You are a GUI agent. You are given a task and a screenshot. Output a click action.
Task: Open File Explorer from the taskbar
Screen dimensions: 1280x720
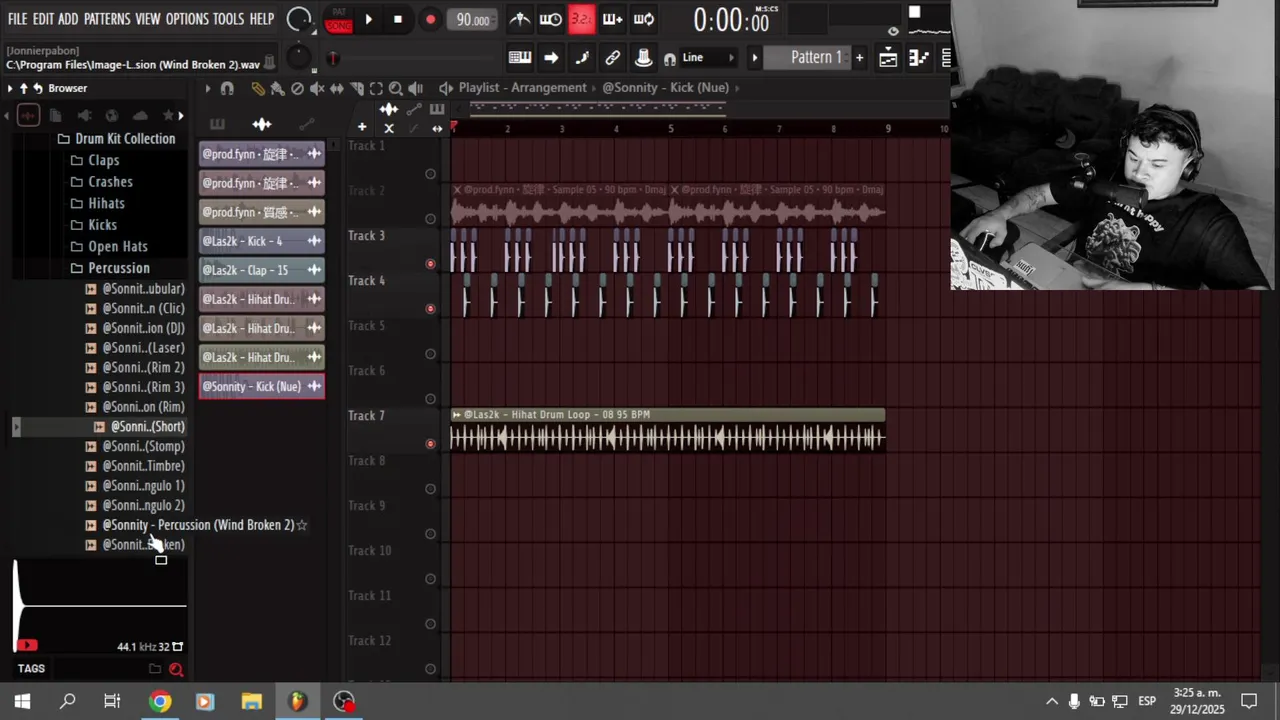251,701
